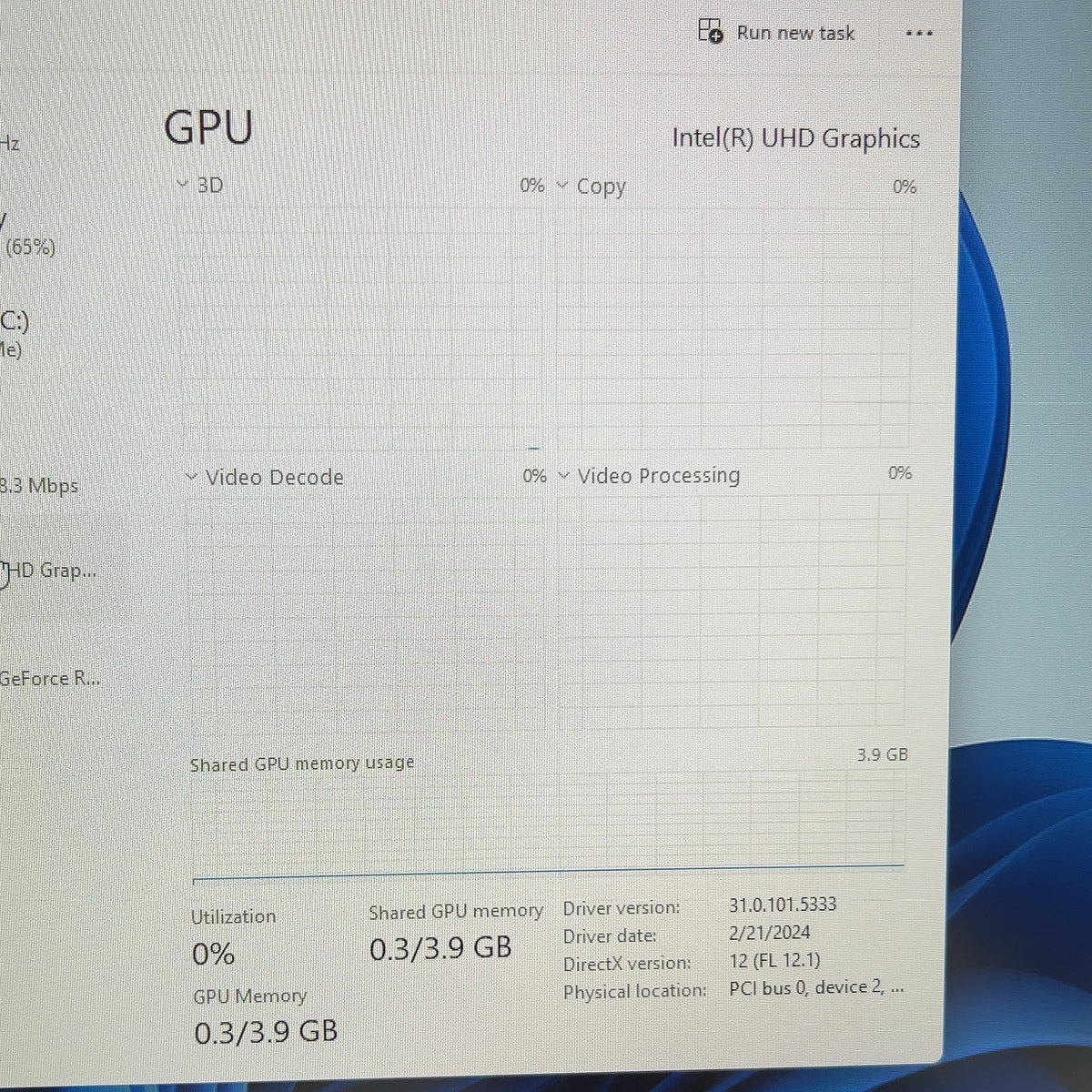The image size is (1092, 1092).
Task: Click the Video Processing usage graph
Action: click(733, 612)
